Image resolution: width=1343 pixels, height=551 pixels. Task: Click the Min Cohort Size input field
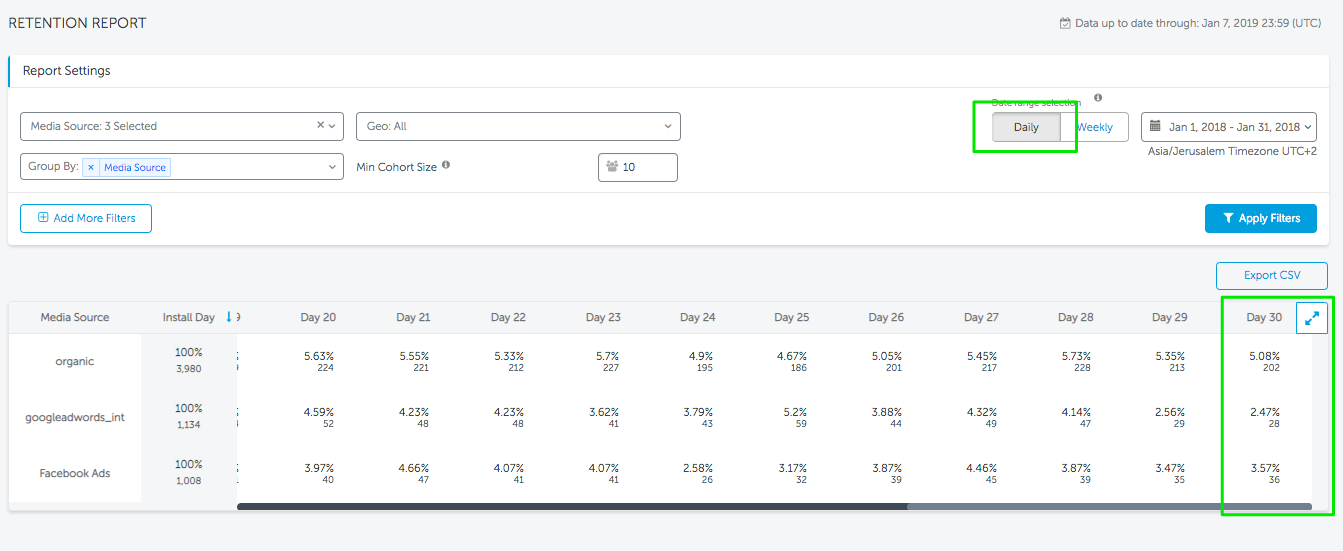647,167
